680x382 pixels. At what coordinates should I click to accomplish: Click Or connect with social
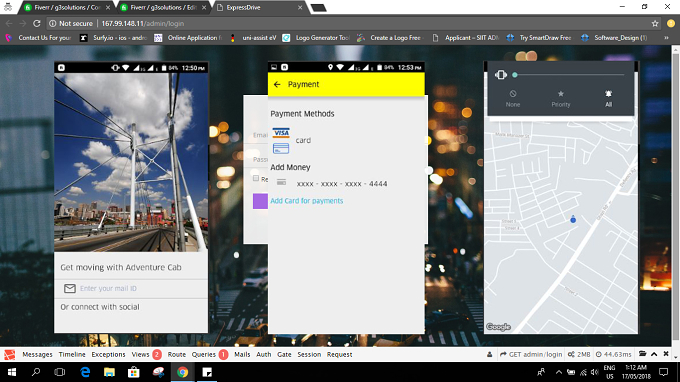coord(100,307)
